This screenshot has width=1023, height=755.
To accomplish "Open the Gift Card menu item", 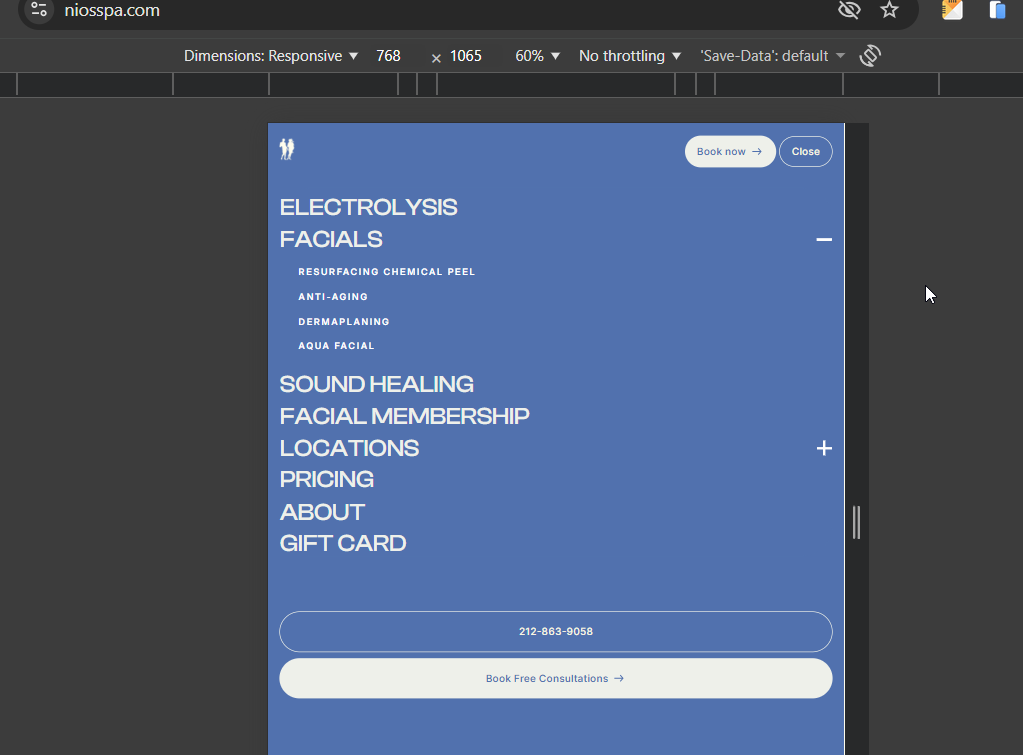I will (x=343, y=544).
